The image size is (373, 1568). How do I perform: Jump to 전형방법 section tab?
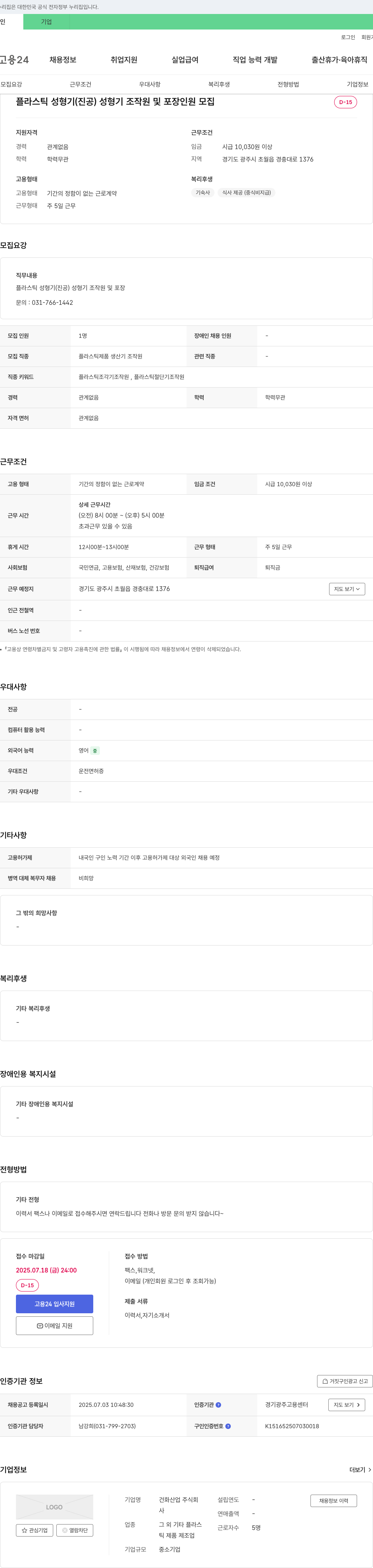click(x=288, y=85)
